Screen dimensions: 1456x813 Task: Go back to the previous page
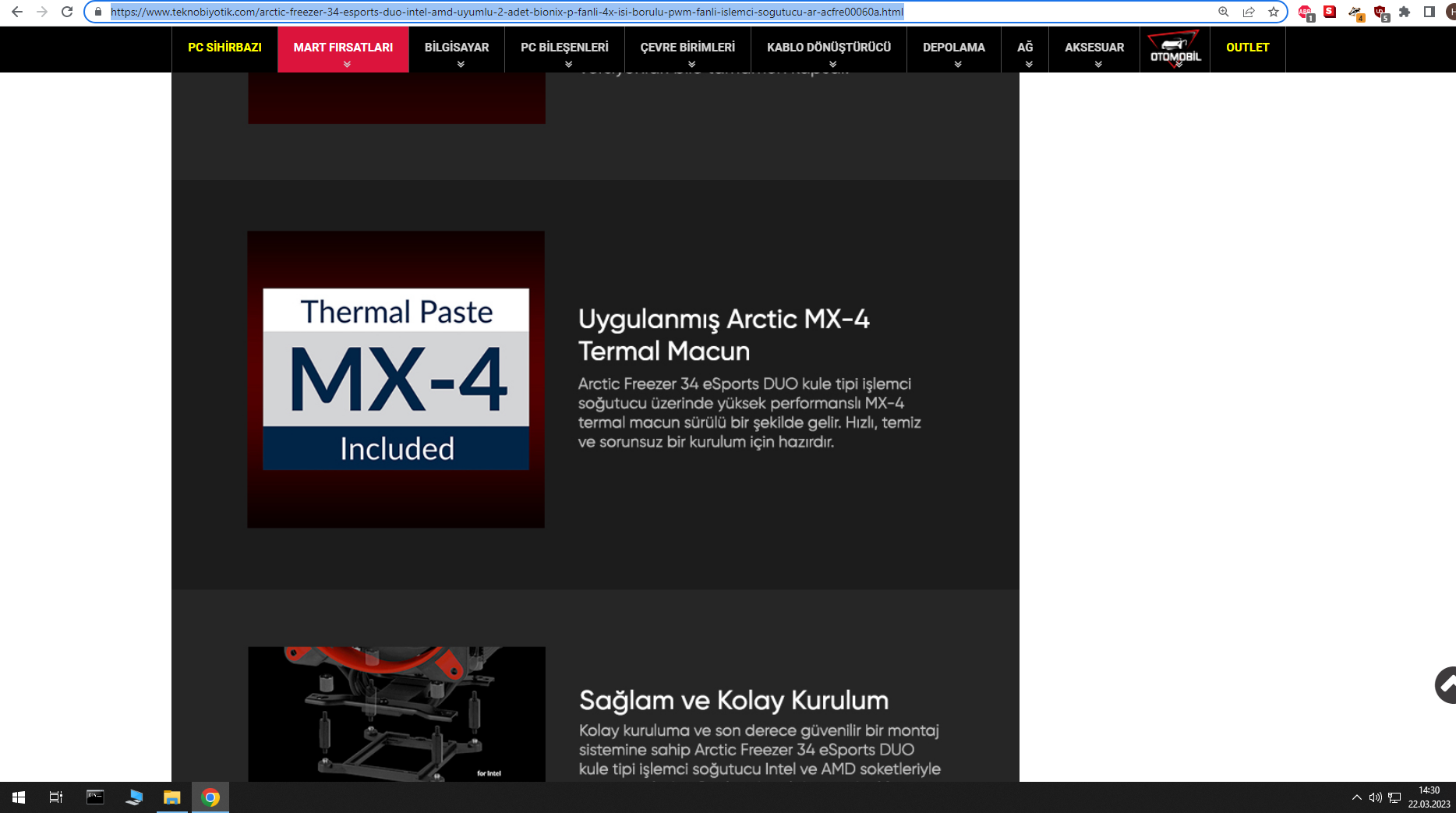coord(16,12)
